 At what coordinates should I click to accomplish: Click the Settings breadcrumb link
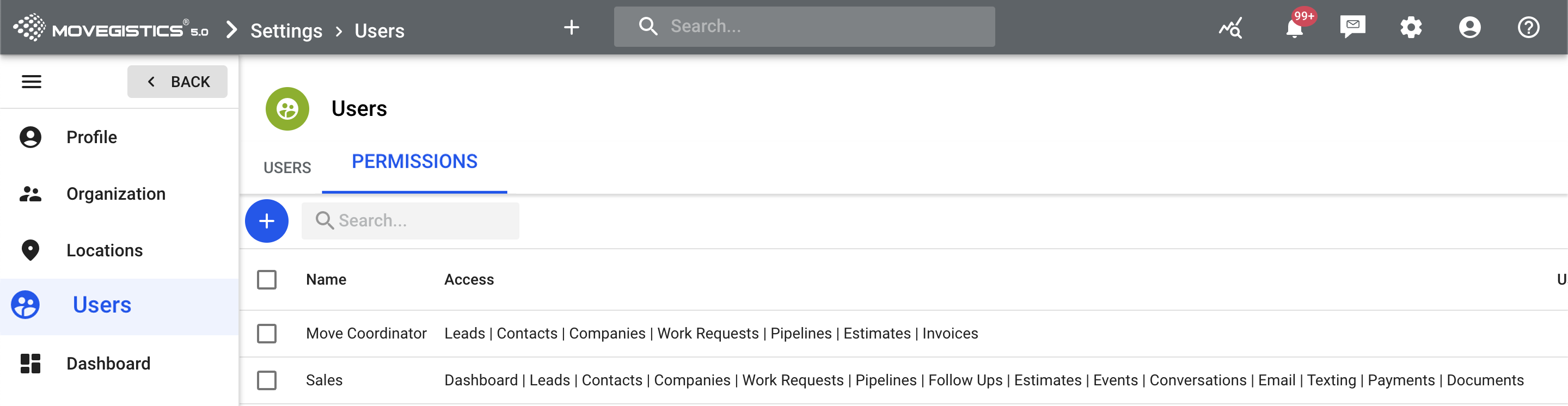pos(286,30)
